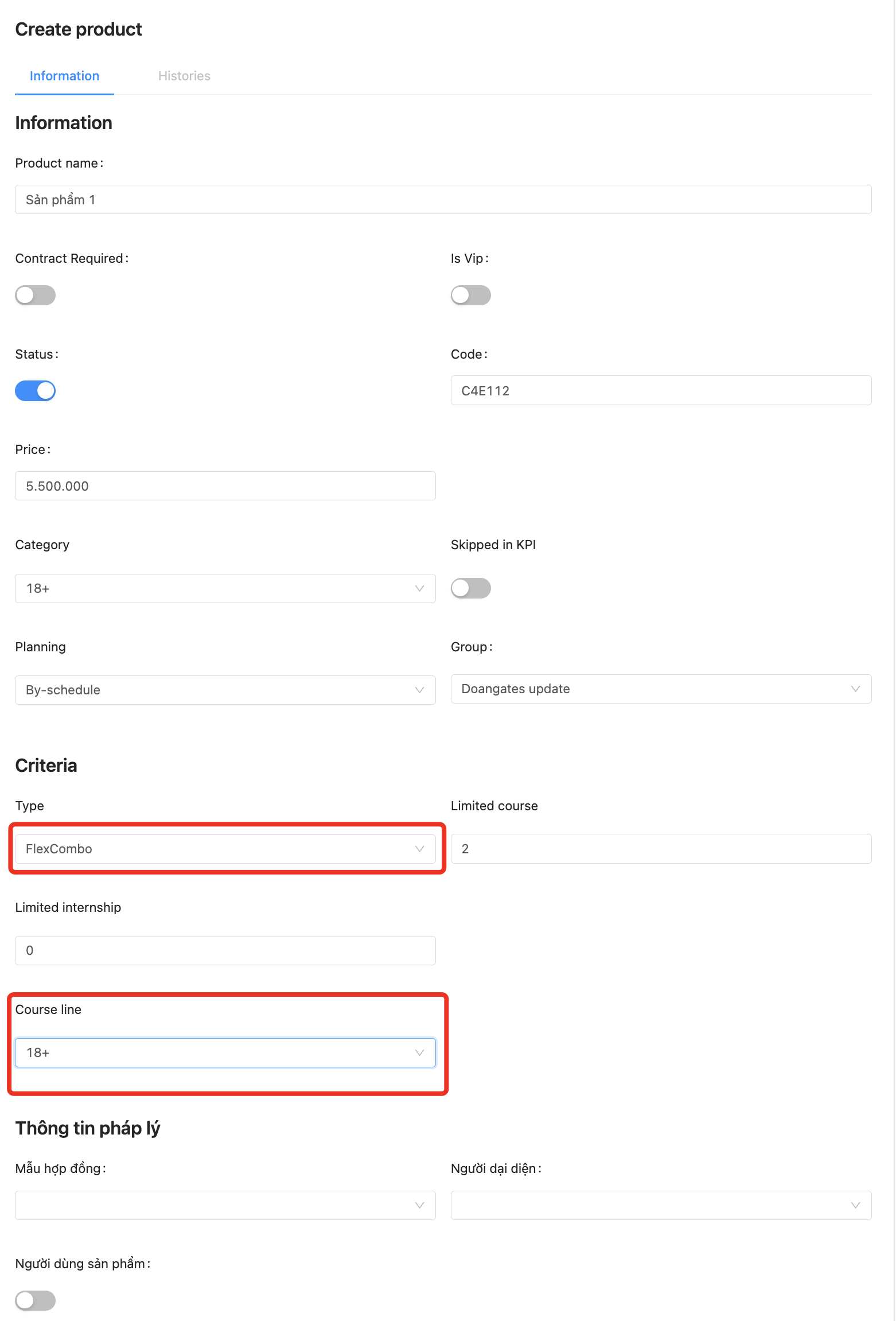The image size is (896, 1321).
Task: Open the Group Doangates update dropdown
Action: [661, 689]
